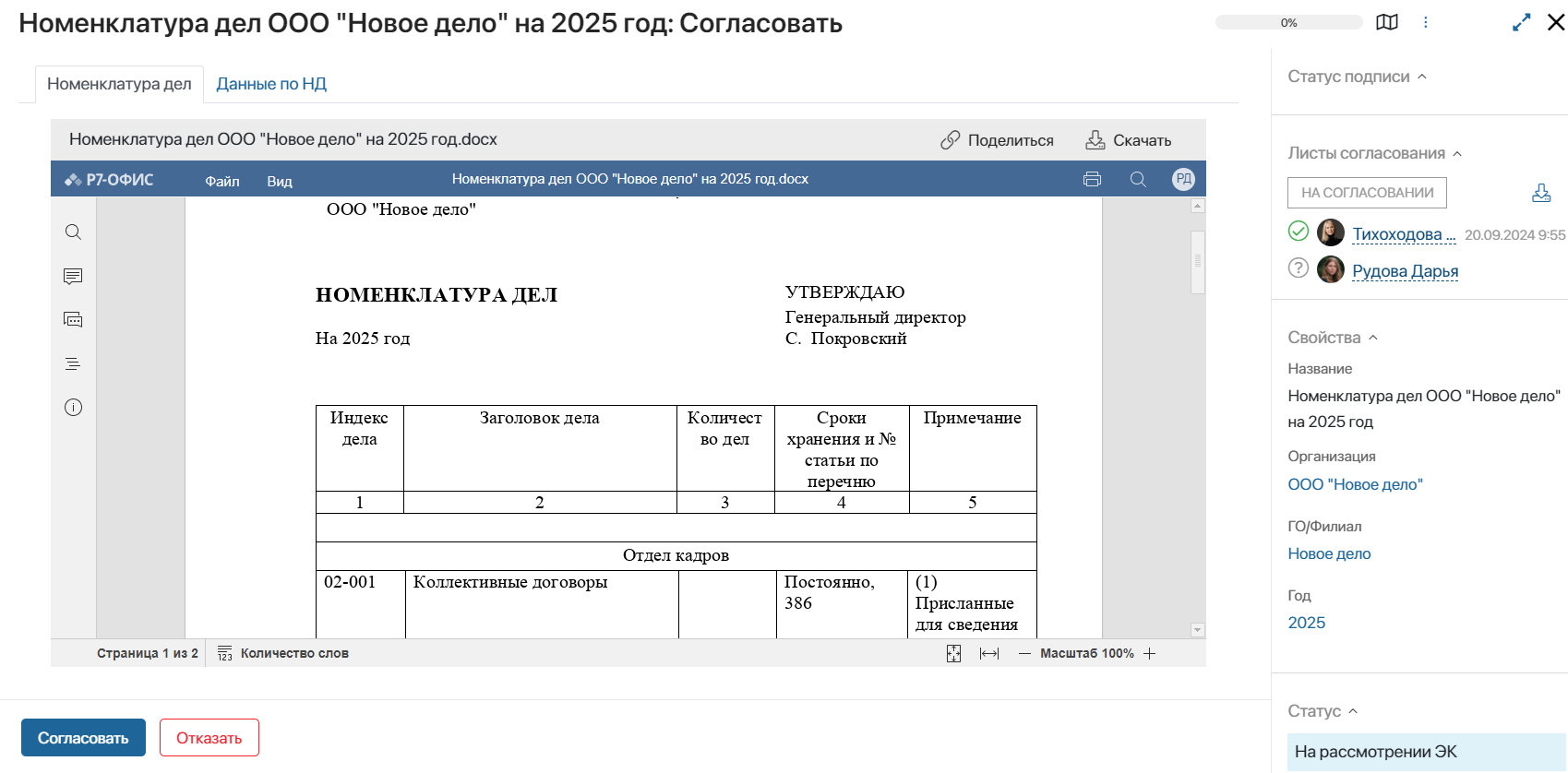The width and height of the screenshot is (1568, 773).
Task: Open the Рудова Дарья profile link
Action: pyautogui.click(x=1406, y=271)
